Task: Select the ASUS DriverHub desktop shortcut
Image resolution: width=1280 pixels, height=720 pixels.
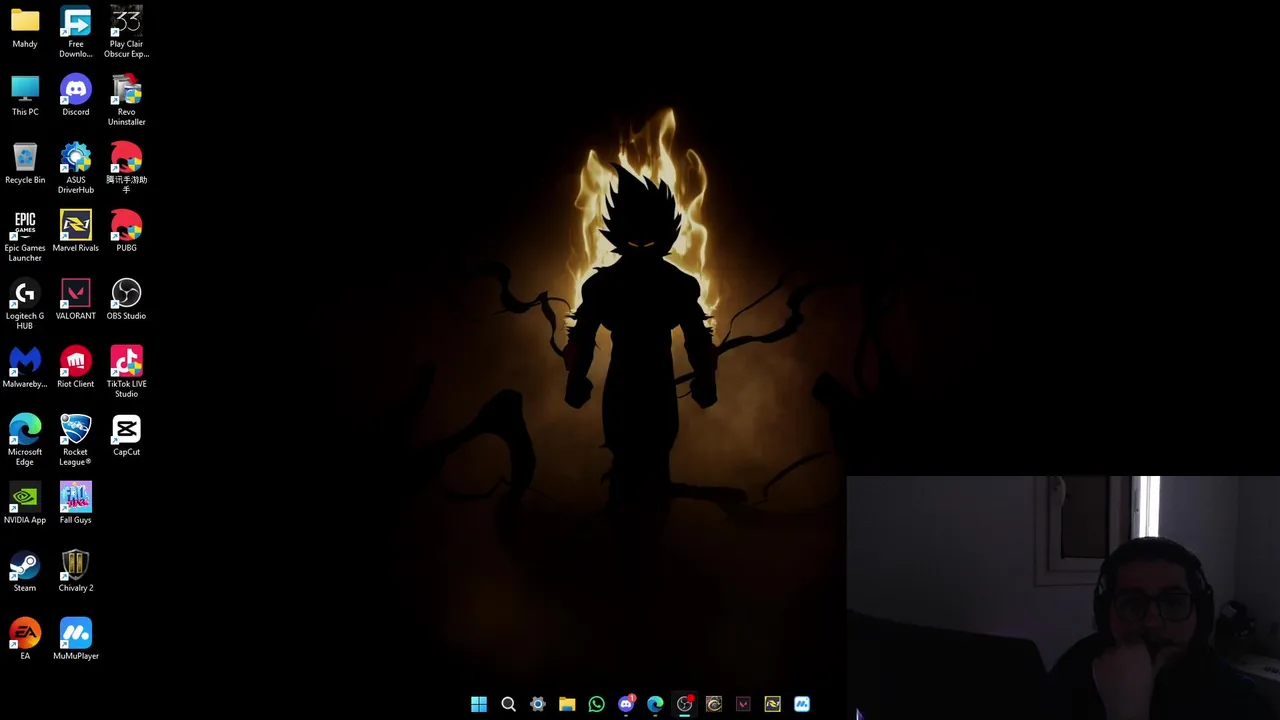Action: 76,169
